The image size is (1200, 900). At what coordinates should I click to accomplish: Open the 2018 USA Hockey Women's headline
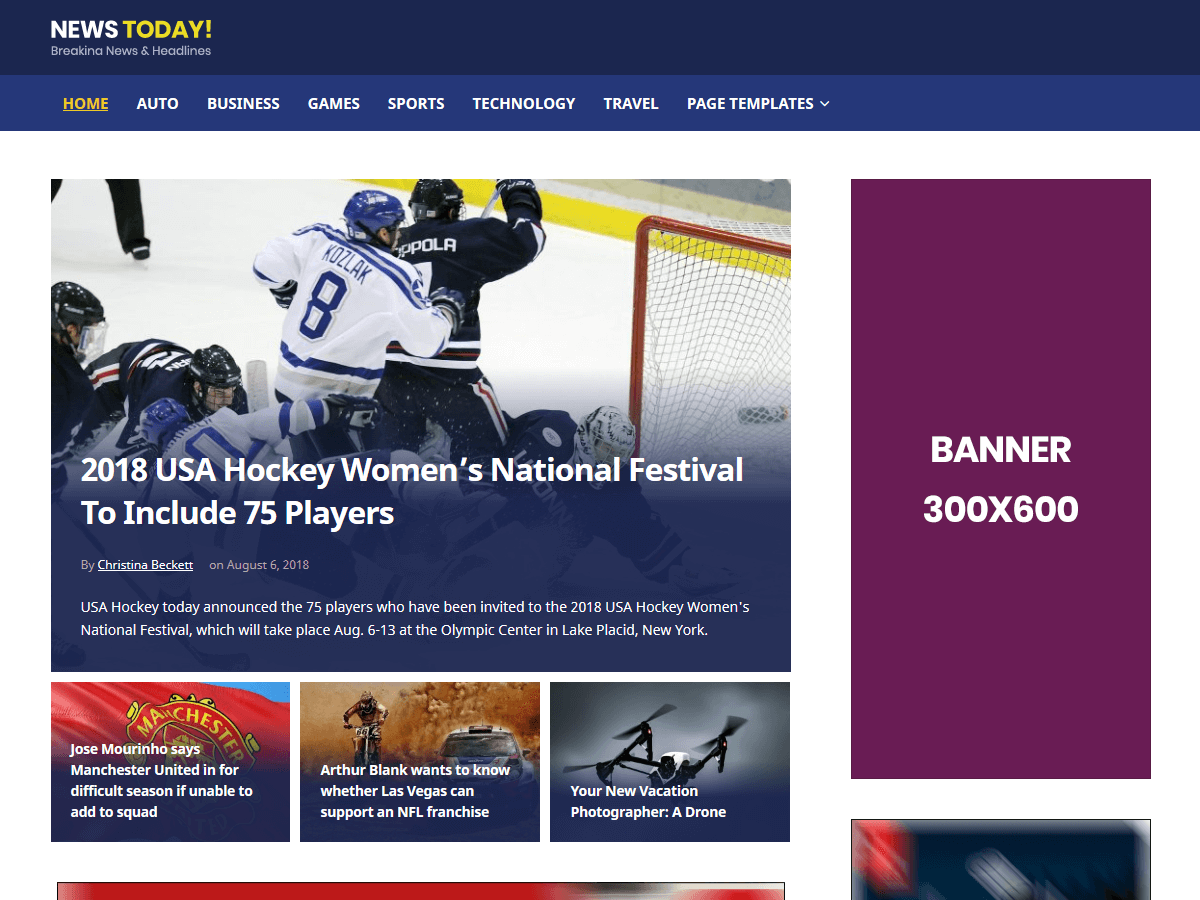click(x=412, y=491)
